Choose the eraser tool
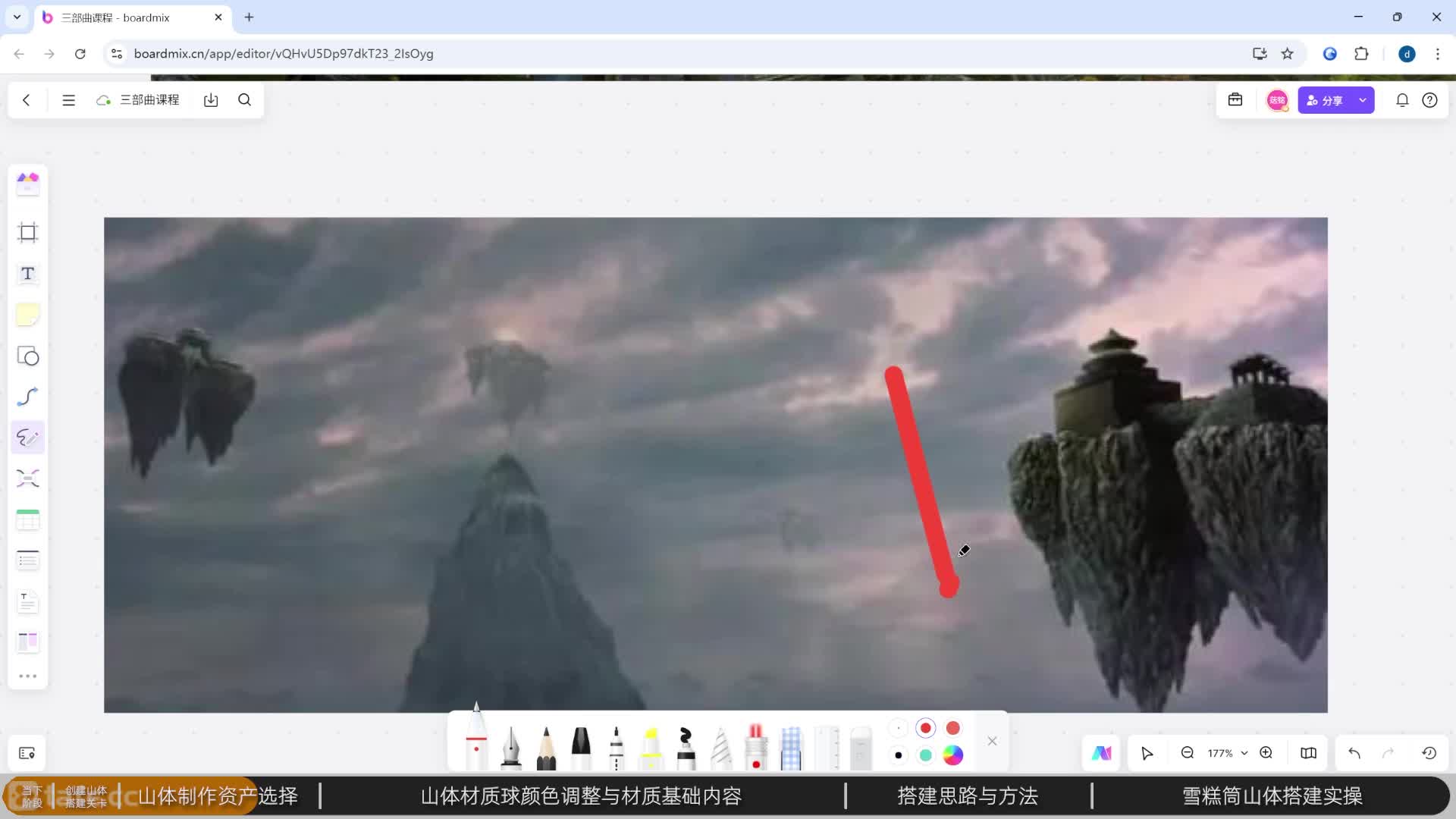This screenshot has width=1456, height=819. click(x=861, y=748)
